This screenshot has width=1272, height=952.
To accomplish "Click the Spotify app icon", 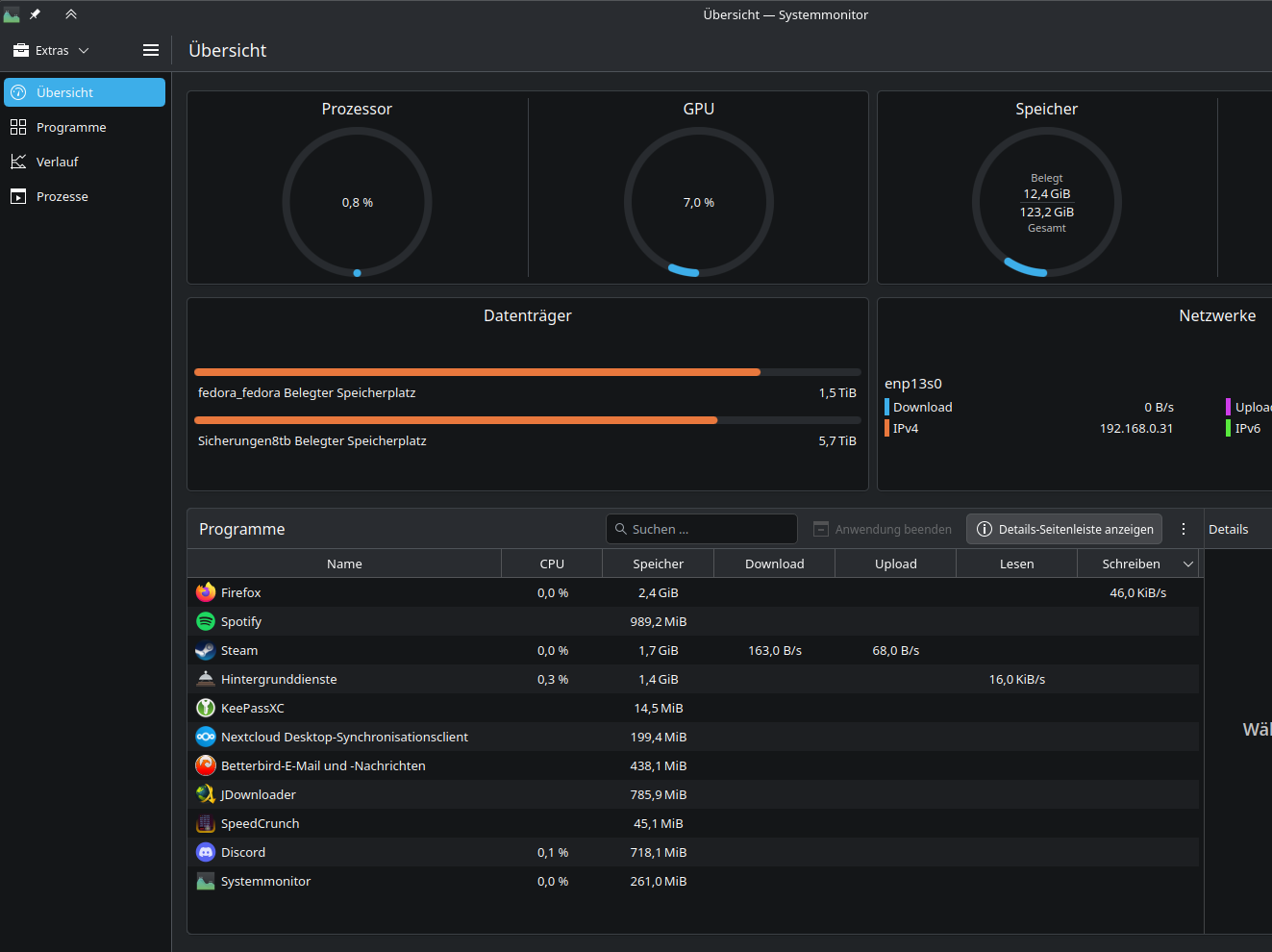I will click(206, 621).
